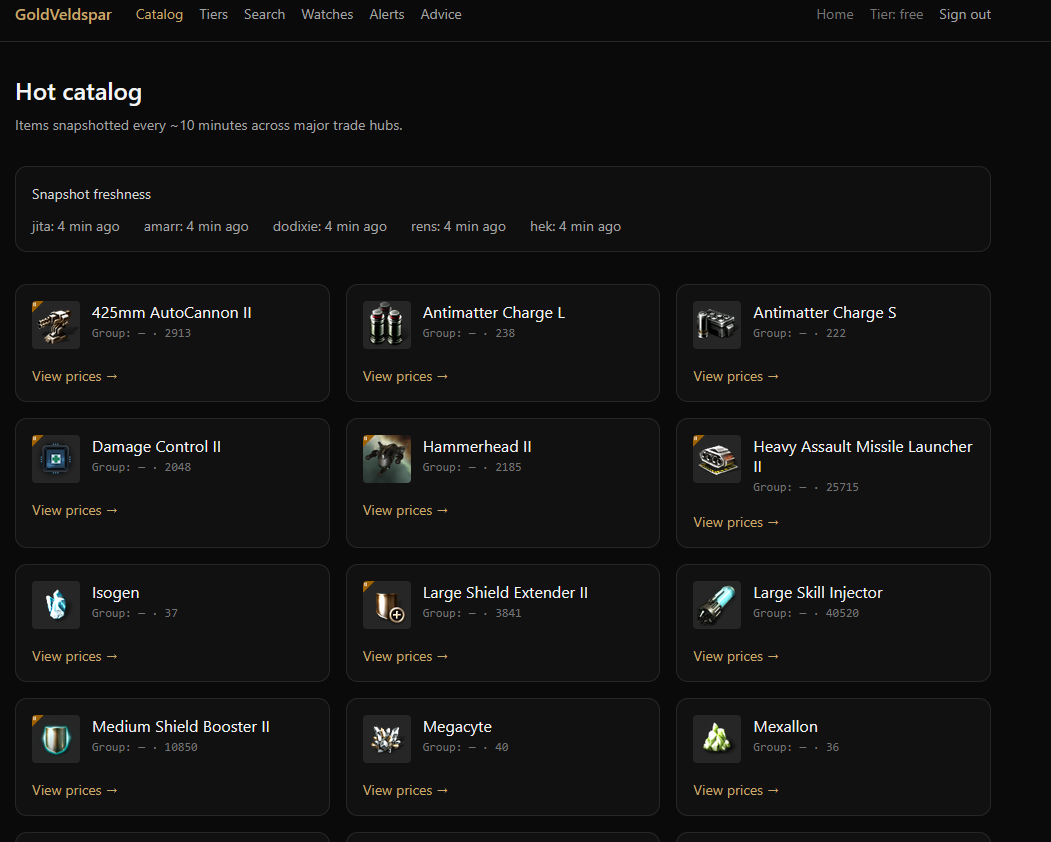Click group ID 25715 under Heavy Assault Launcher
The height and width of the screenshot is (842, 1051).
(x=842, y=487)
